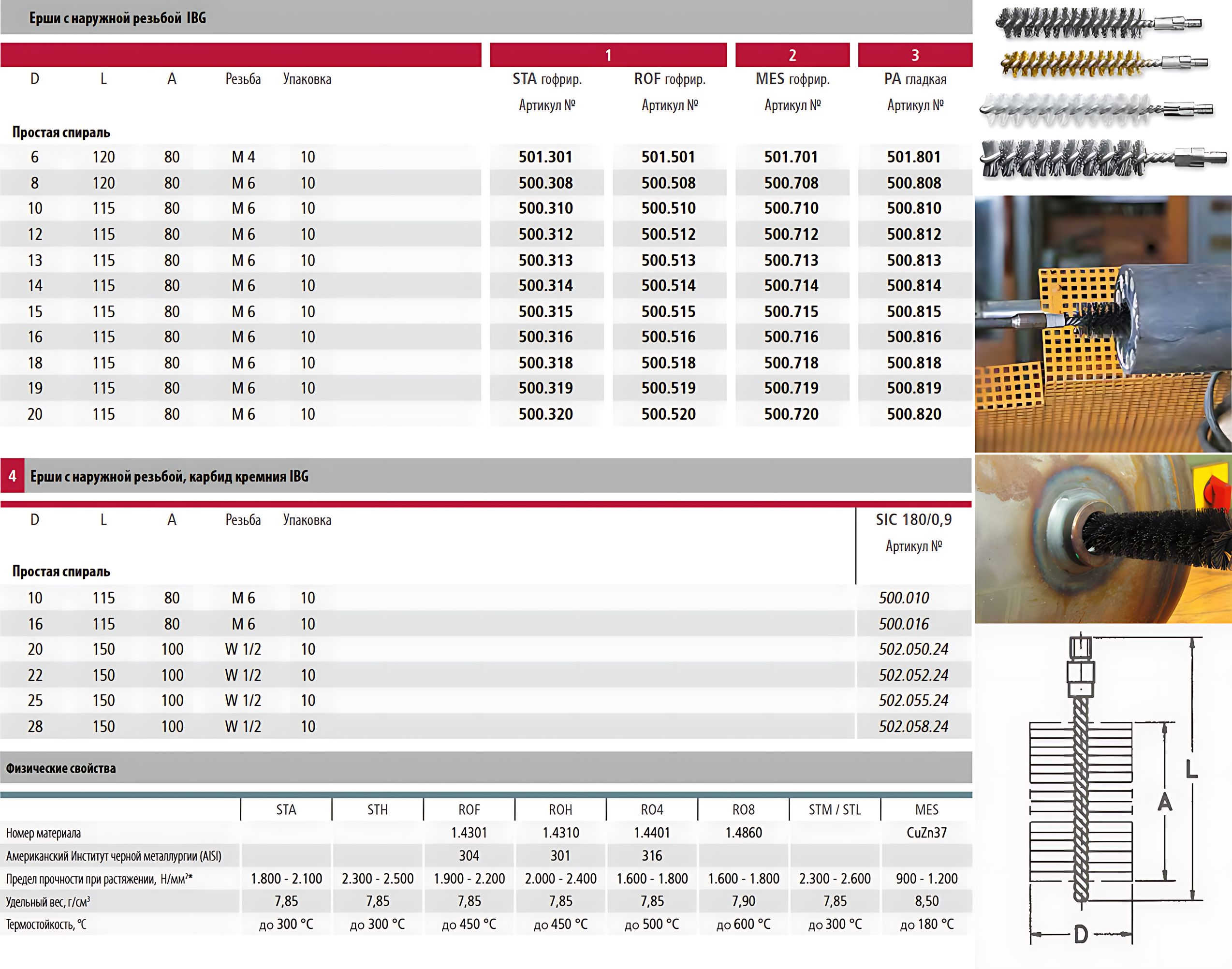Screen dimensions: 1232x969
Task: Click article number 500.520
Action: pyautogui.click(x=669, y=414)
